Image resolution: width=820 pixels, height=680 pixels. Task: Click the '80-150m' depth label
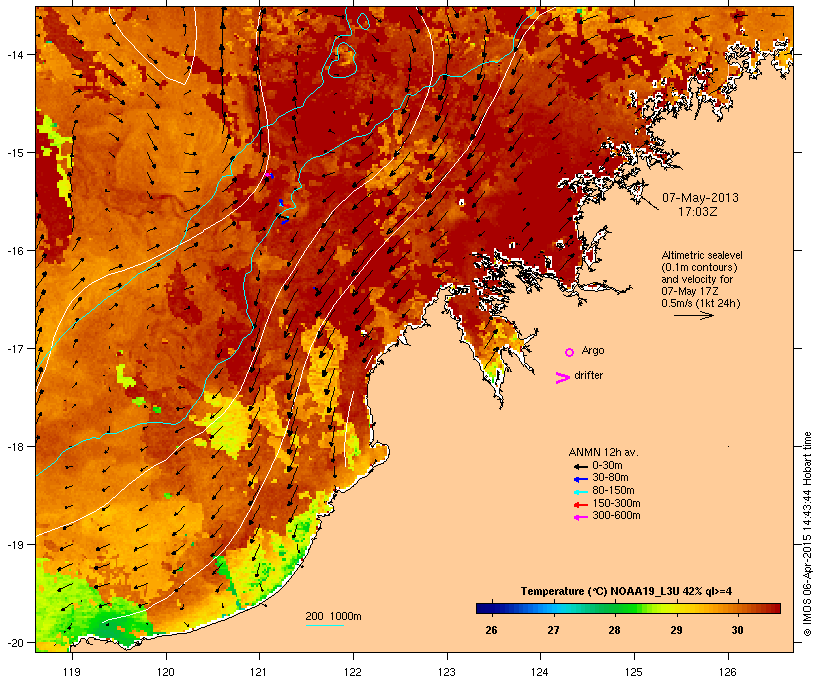pyautogui.click(x=613, y=491)
